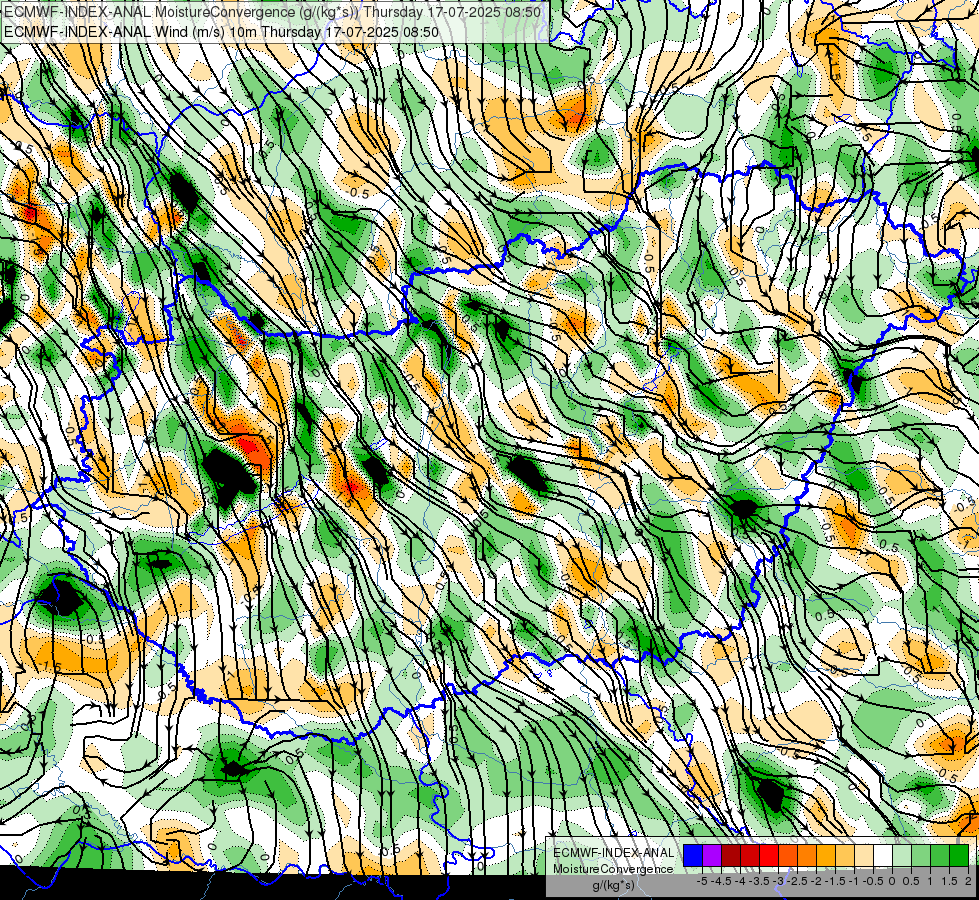
Task: Click the '-4' legend tick label
Action: (740, 881)
